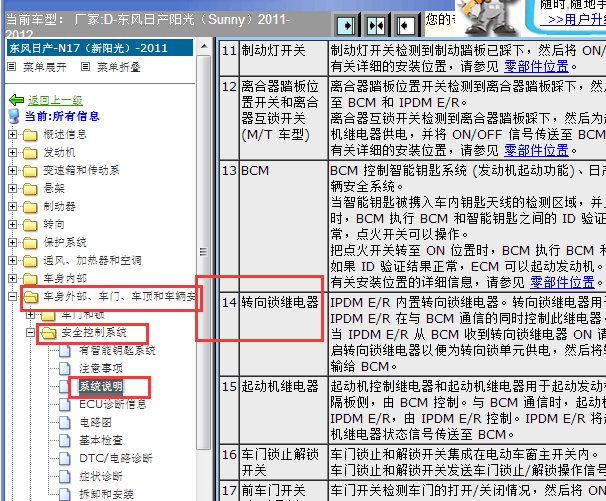Select 拆卸和安装 tree item
This screenshot has width=606, height=501.
click(106, 494)
